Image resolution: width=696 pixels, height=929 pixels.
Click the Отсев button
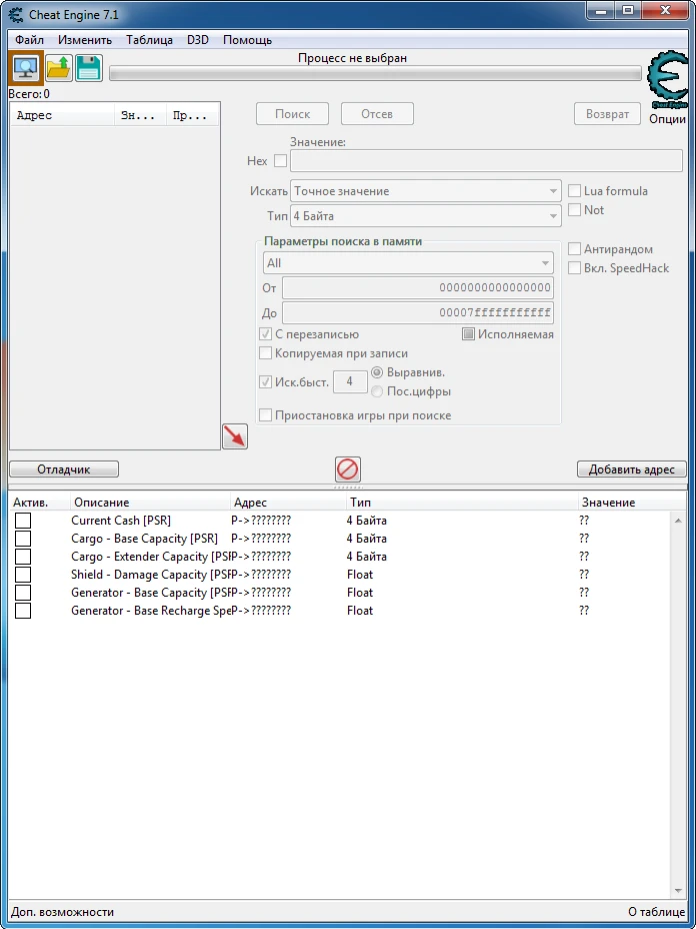(377, 114)
